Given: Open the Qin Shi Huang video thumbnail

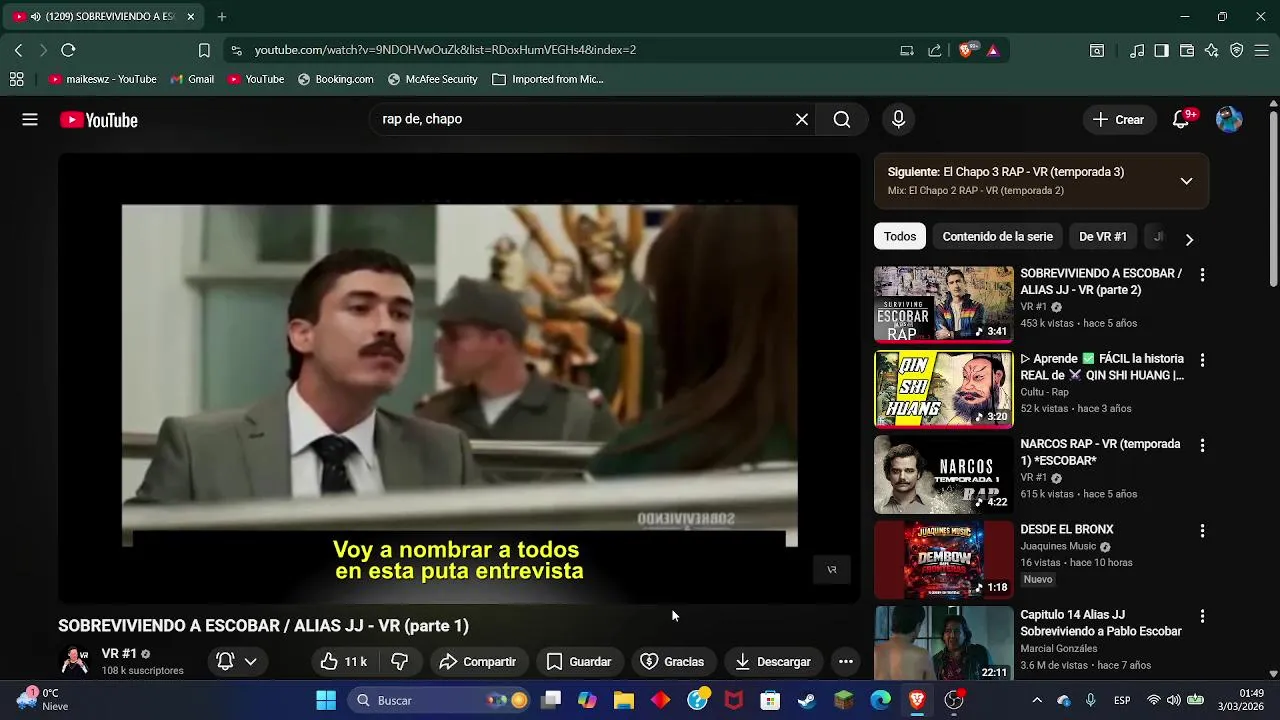Looking at the screenshot, I should (943, 389).
